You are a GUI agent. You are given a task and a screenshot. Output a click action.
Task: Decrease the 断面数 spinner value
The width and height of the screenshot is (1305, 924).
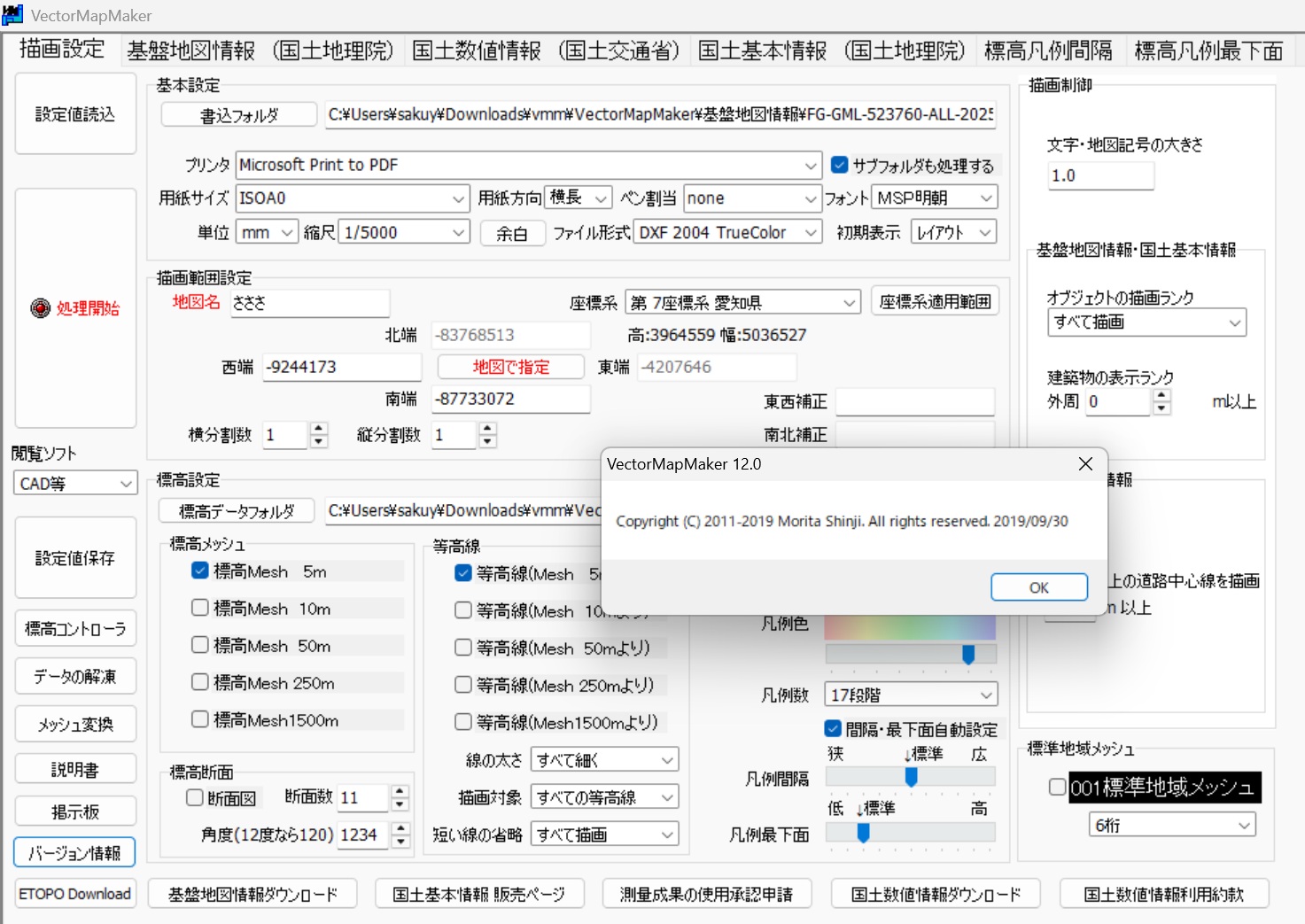(400, 804)
